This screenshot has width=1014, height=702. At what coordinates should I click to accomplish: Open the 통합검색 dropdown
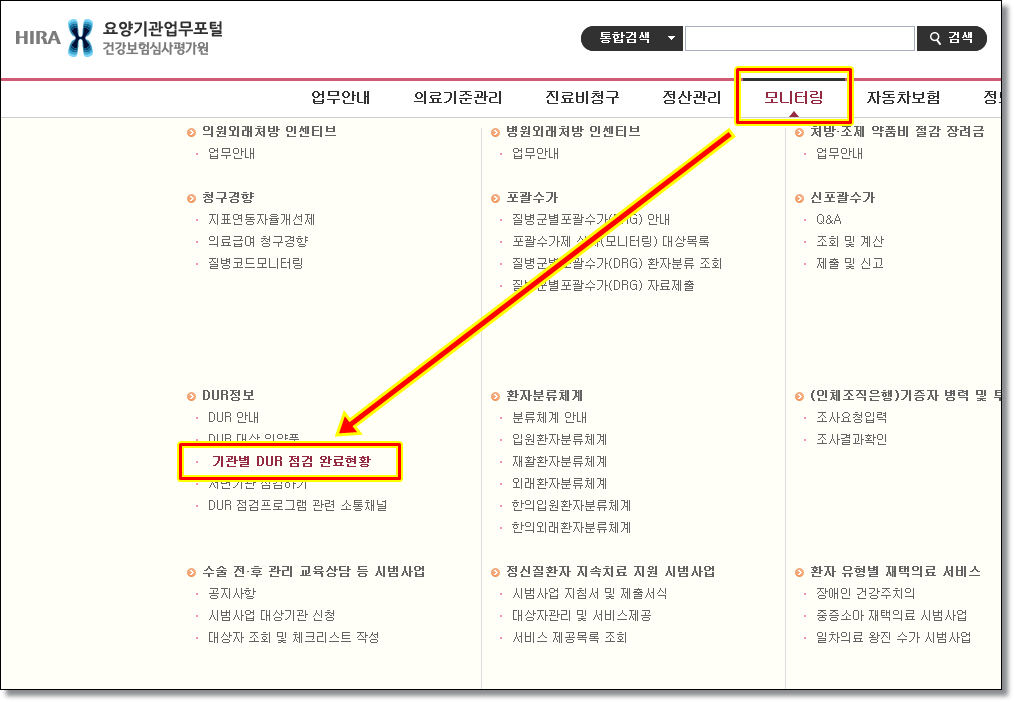631,38
